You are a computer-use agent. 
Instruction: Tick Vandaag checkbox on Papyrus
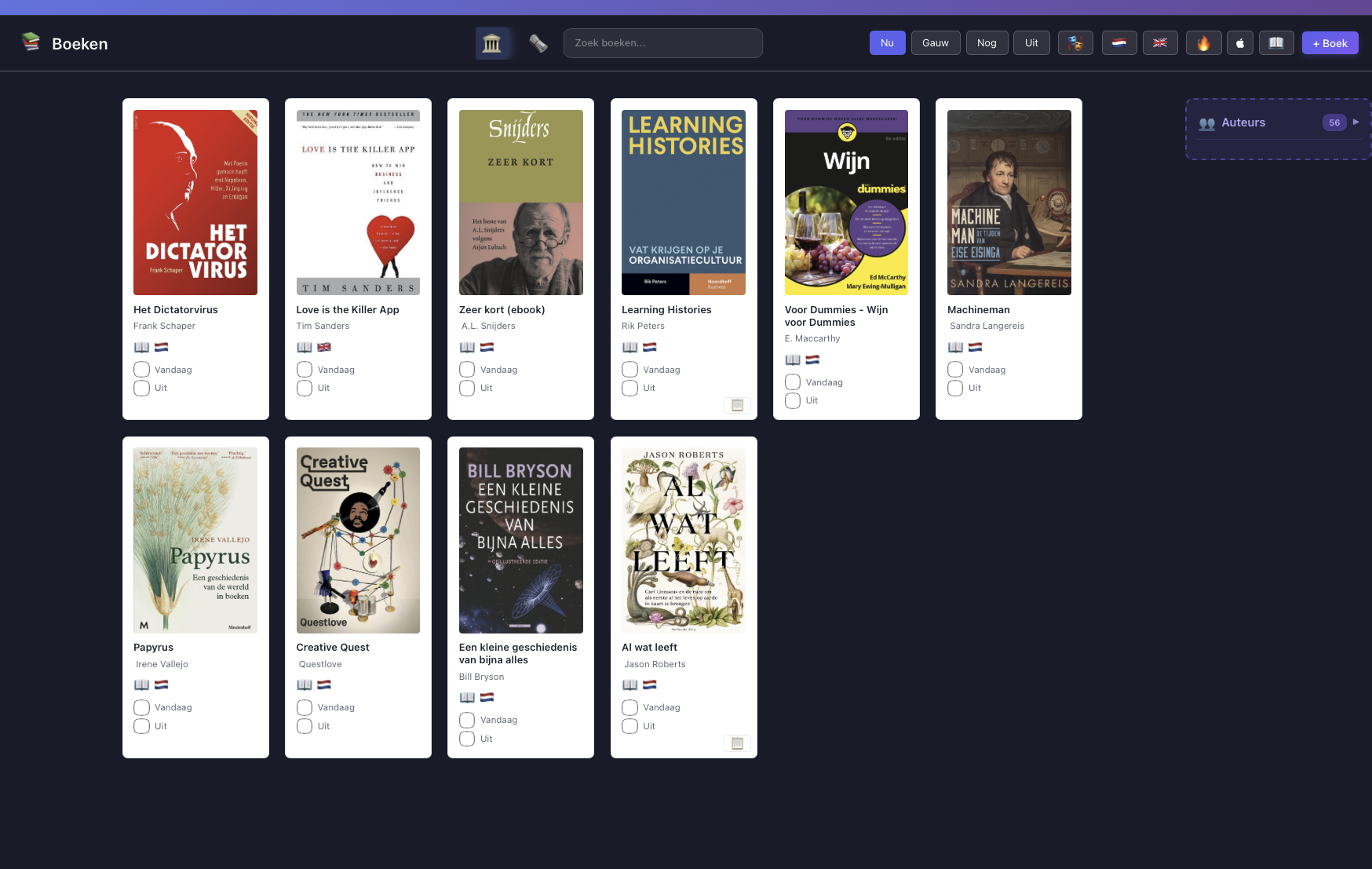(141, 707)
